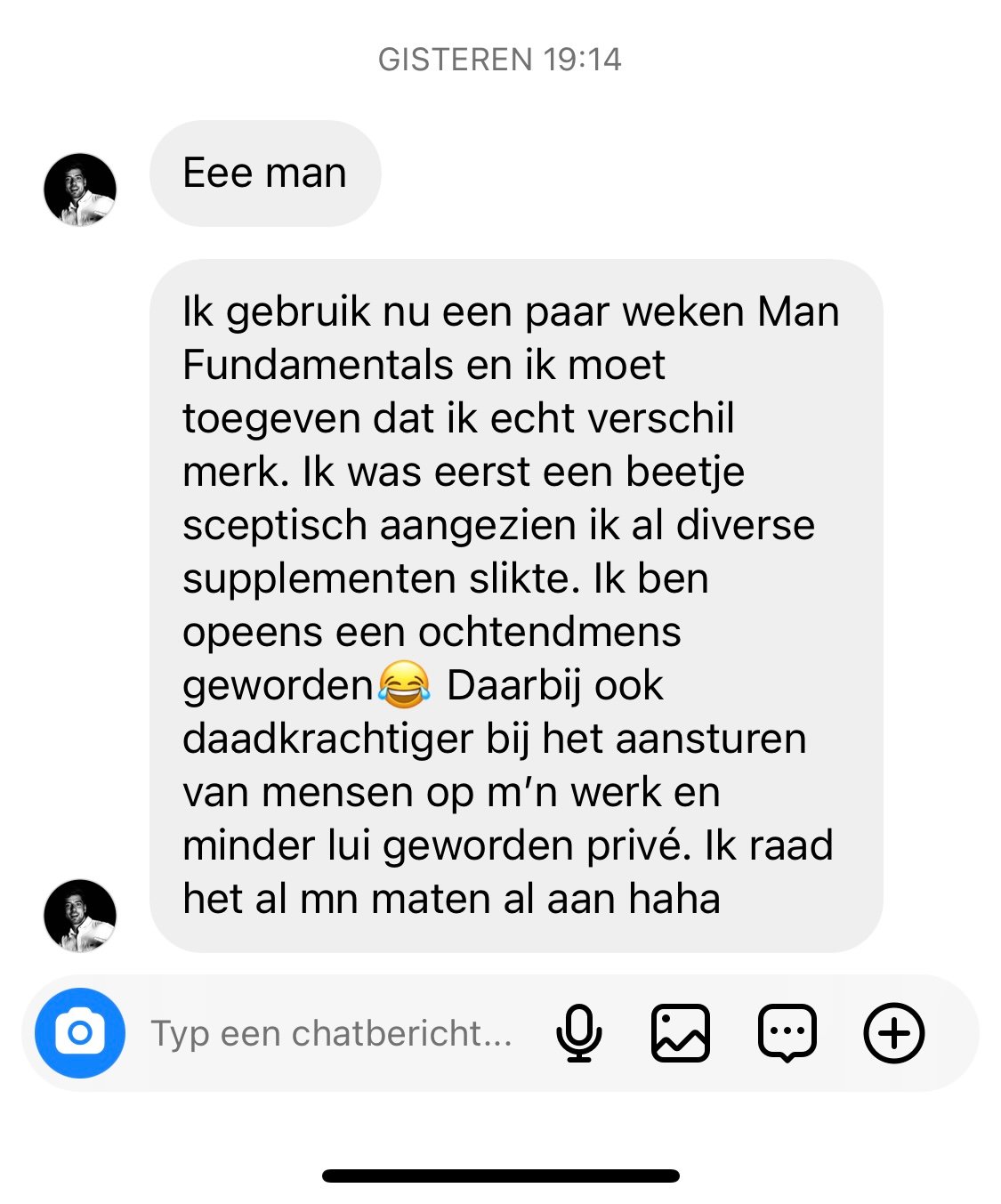Tap the microphone to record voice message

pos(579,1033)
